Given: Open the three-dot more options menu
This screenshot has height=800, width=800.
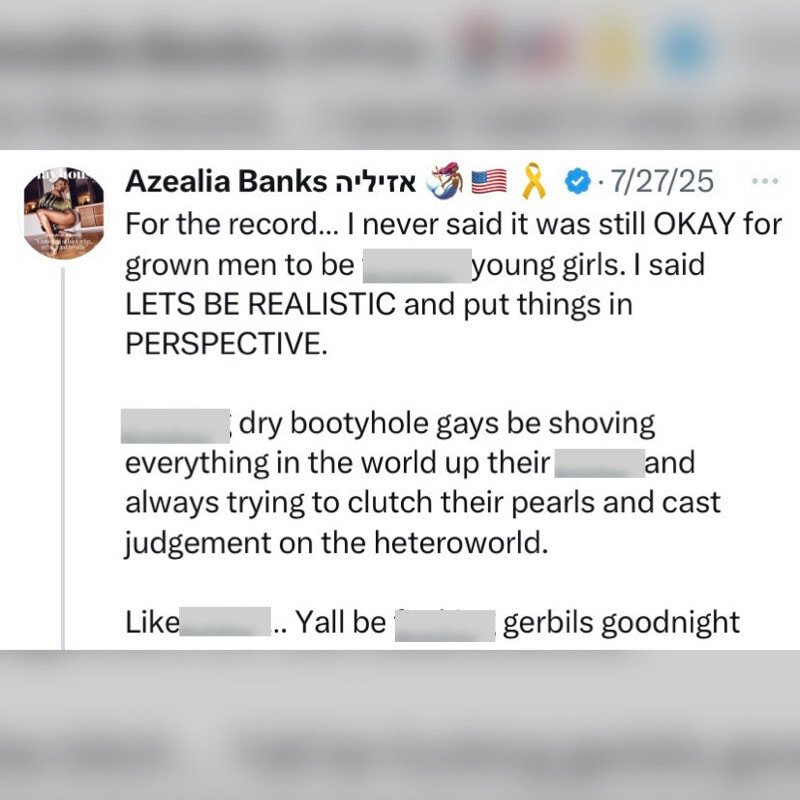Looking at the screenshot, I should tap(765, 181).
